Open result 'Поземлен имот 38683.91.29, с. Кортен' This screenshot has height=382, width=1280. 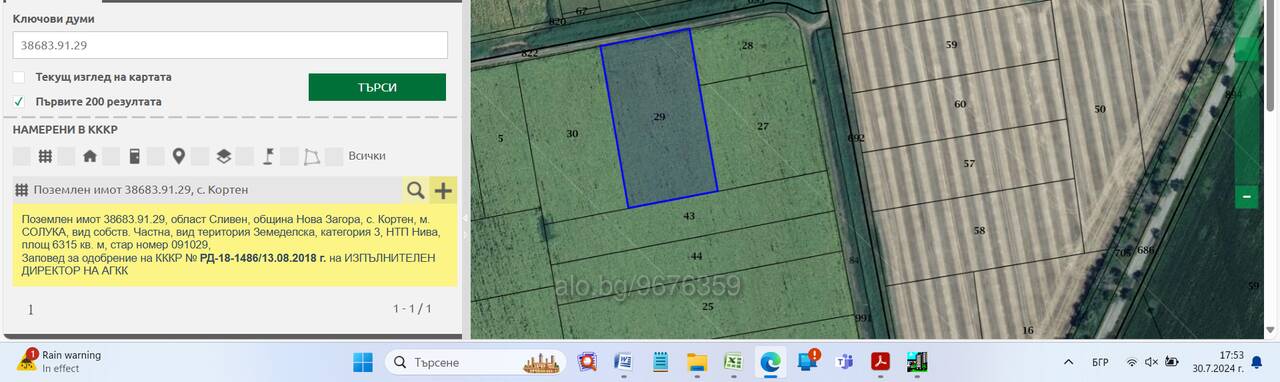click(x=140, y=190)
